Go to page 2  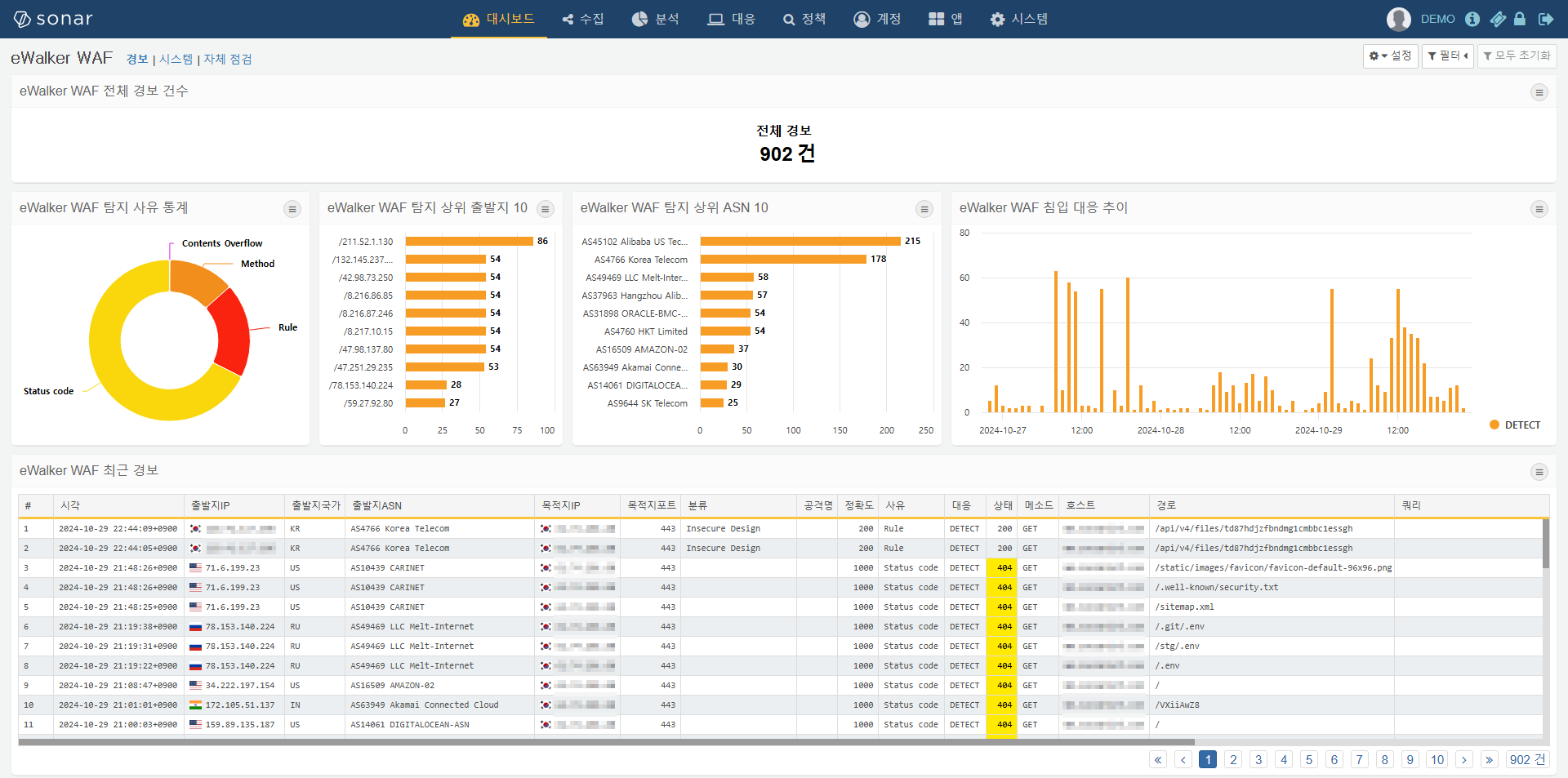click(1233, 759)
